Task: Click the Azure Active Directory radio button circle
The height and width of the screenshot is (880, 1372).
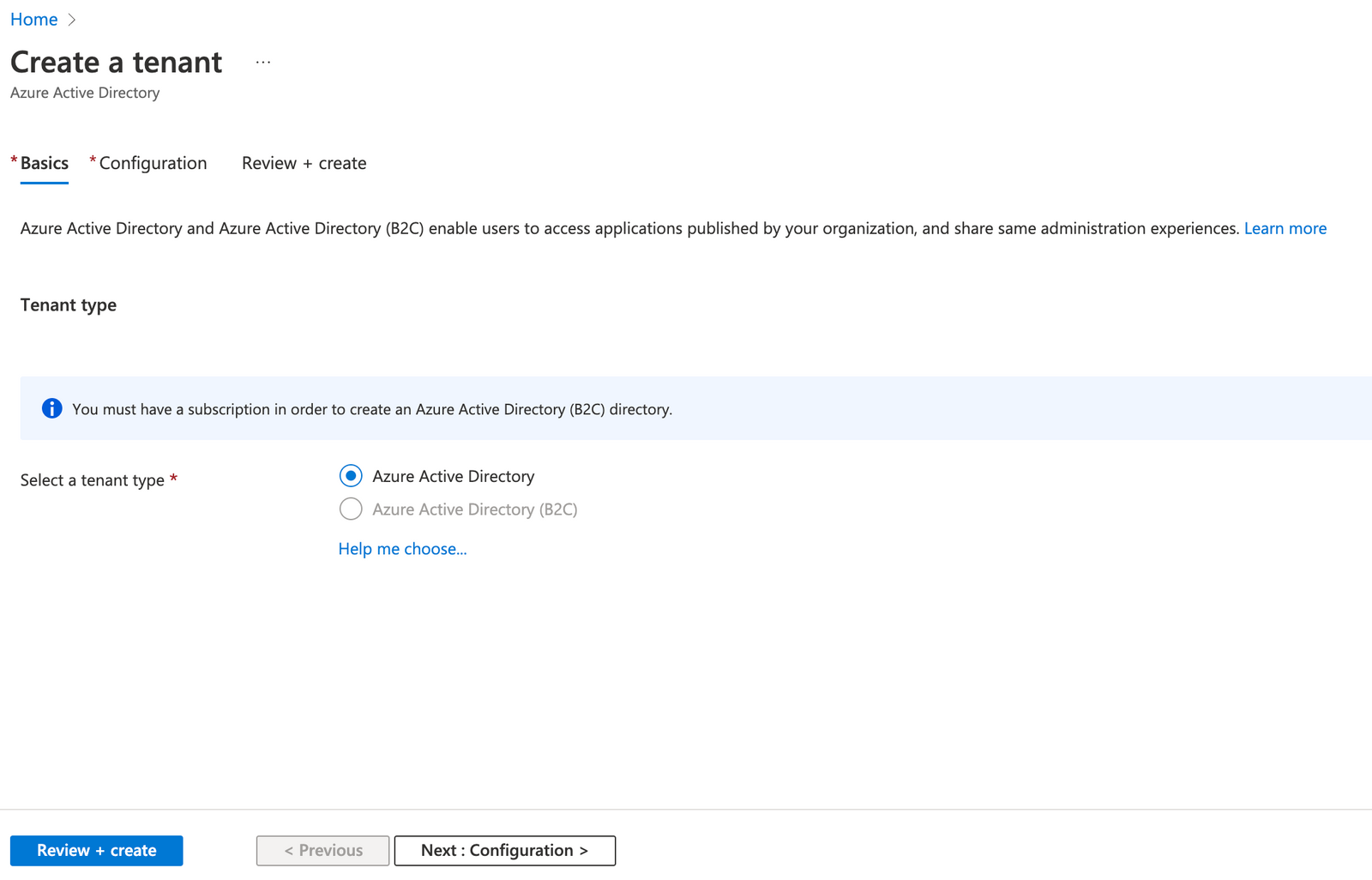Action: (351, 475)
